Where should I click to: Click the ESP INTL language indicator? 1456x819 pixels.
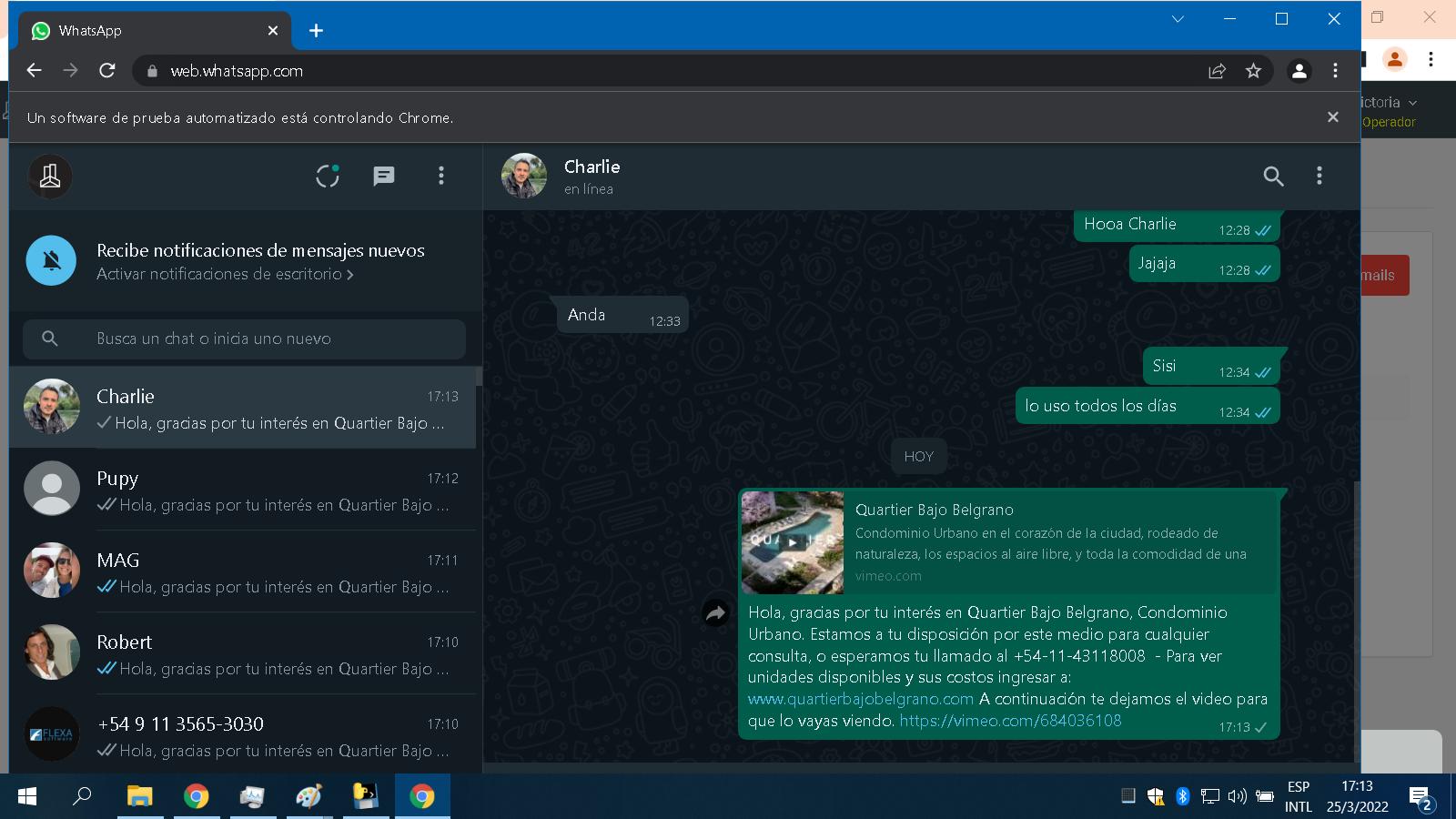click(x=1299, y=796)
